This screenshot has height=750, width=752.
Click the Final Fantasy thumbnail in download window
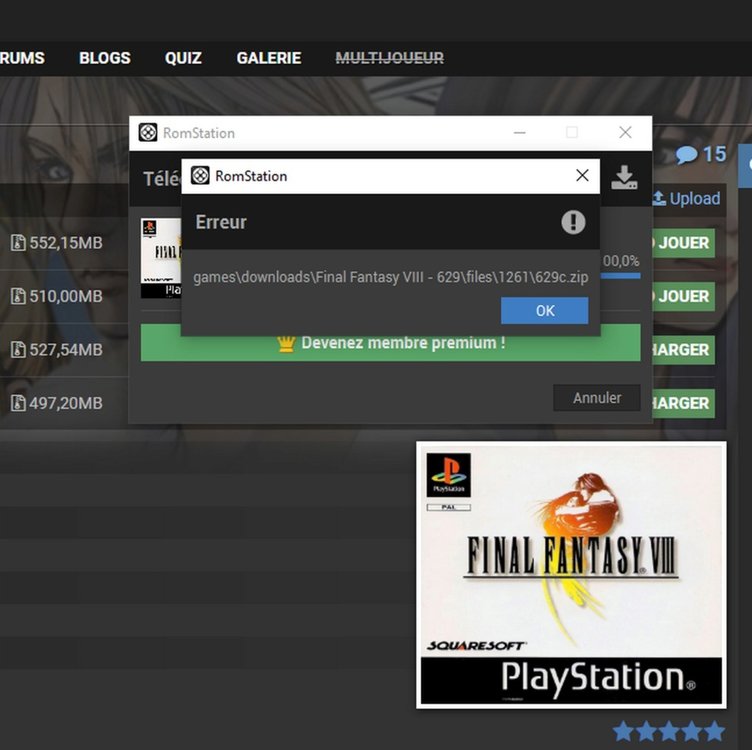(161, 258)
